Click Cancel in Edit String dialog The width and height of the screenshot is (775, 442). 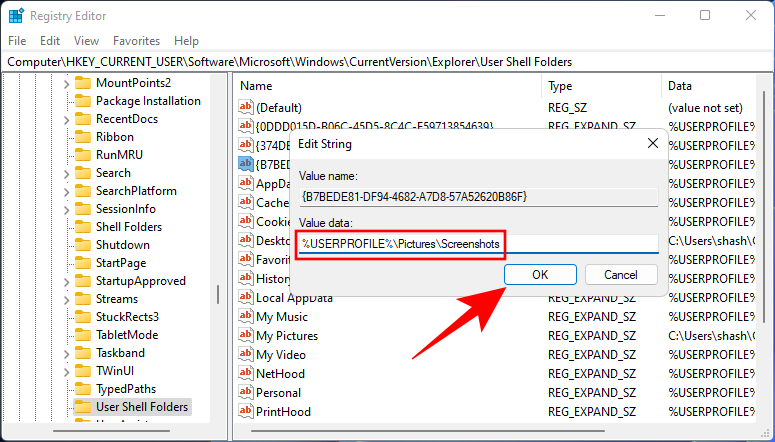[621, 274]
